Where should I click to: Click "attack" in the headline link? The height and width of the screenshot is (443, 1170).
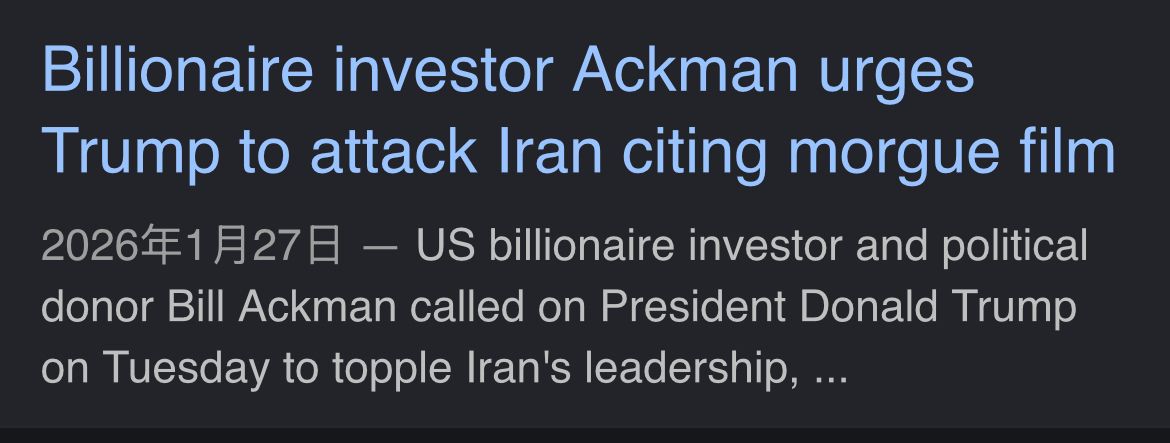click(390, 152)
